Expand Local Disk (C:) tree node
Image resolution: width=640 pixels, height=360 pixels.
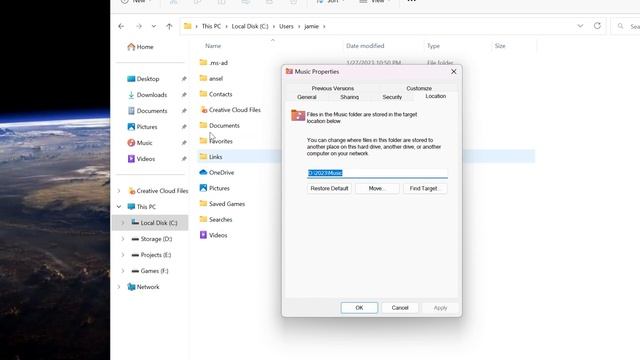[x=123, y=223]
